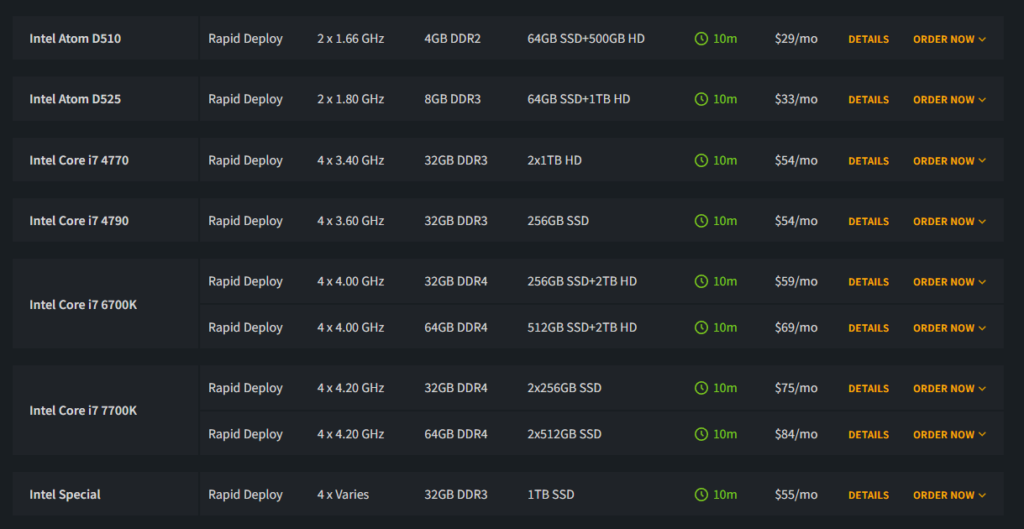The width and height of the screenshot is (1024, 529).
Task: Expand Order Now for Intel Atom D510
Action: point(949,40)
